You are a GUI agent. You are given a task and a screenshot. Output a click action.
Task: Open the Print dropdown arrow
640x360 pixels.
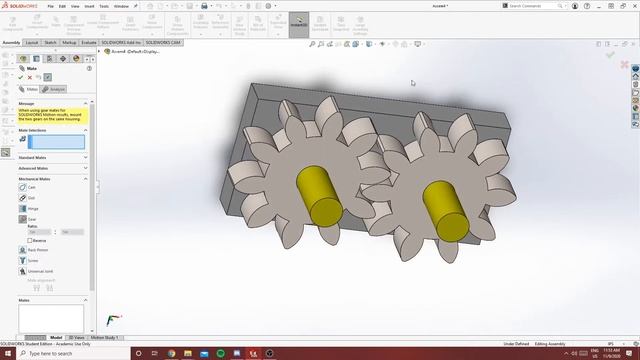pyautogui.click(x=211, y=6)
